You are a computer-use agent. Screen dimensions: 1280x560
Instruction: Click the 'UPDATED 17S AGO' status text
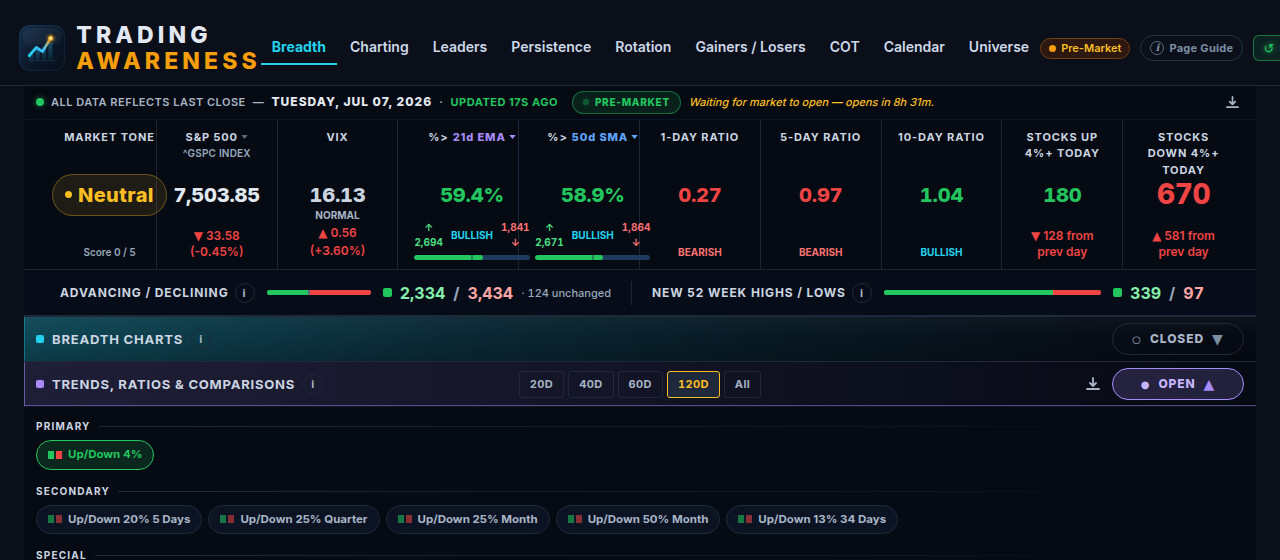pyautogui.click(x=504, y=102)
